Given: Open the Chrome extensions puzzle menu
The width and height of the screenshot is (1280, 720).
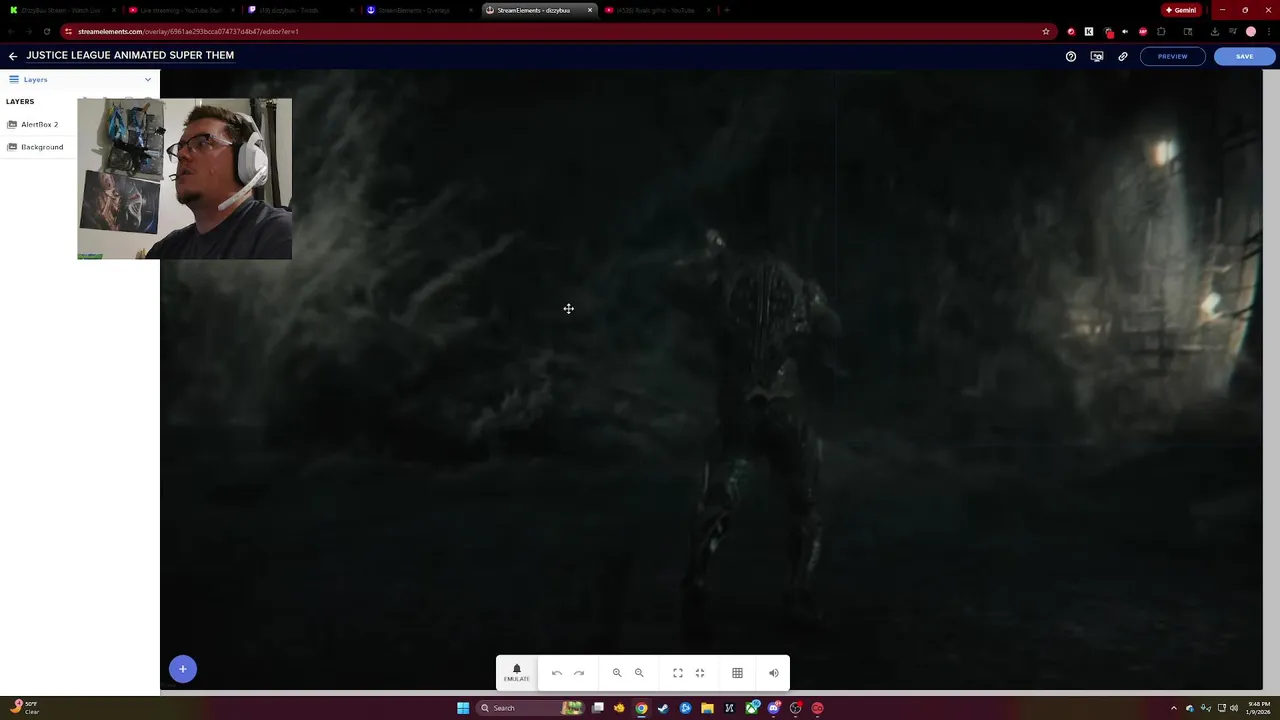Looking at the screenshot, I should coord(1161,31).
